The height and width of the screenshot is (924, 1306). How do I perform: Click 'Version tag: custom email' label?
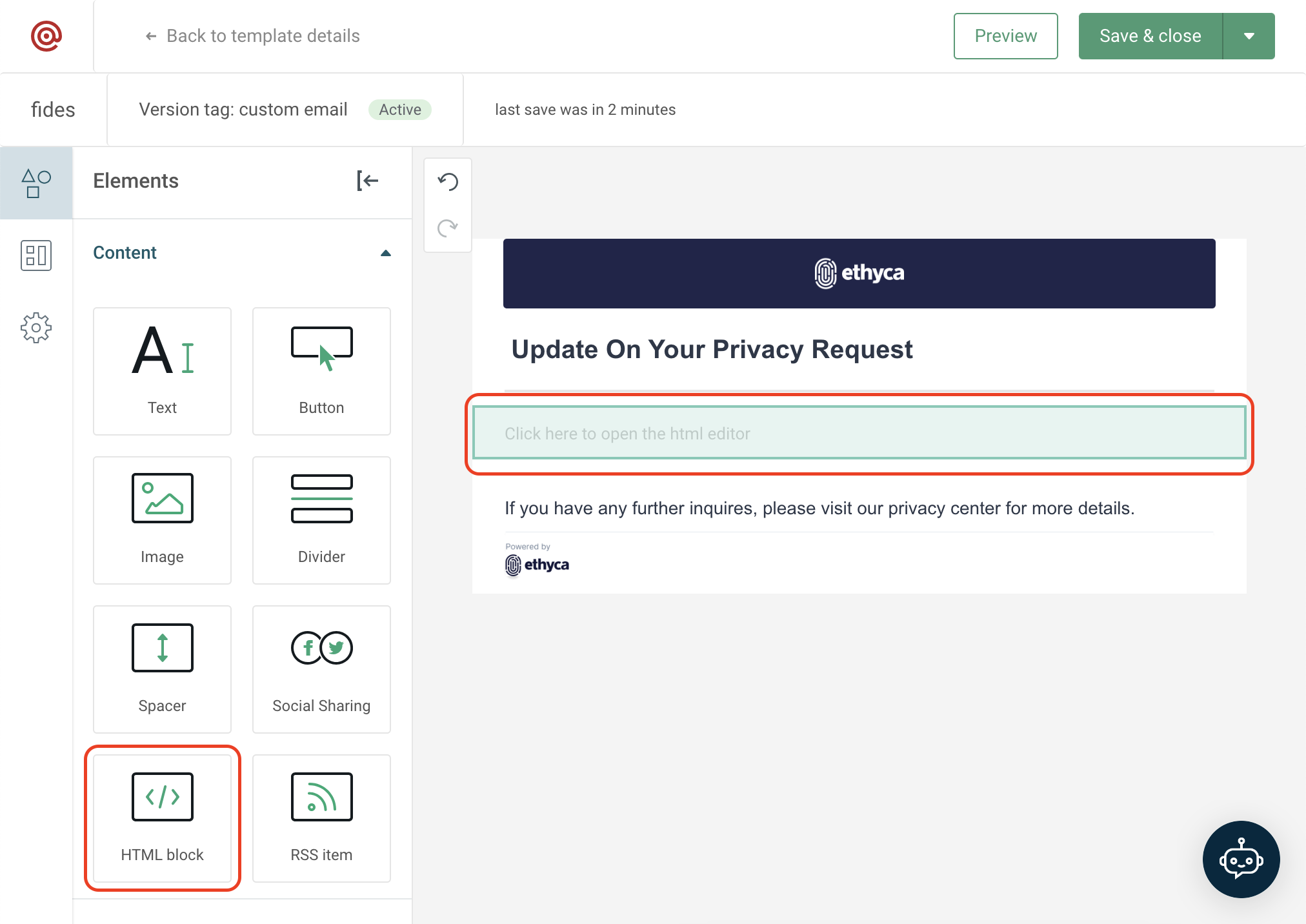pyautogui.click(x=243, y=110)
